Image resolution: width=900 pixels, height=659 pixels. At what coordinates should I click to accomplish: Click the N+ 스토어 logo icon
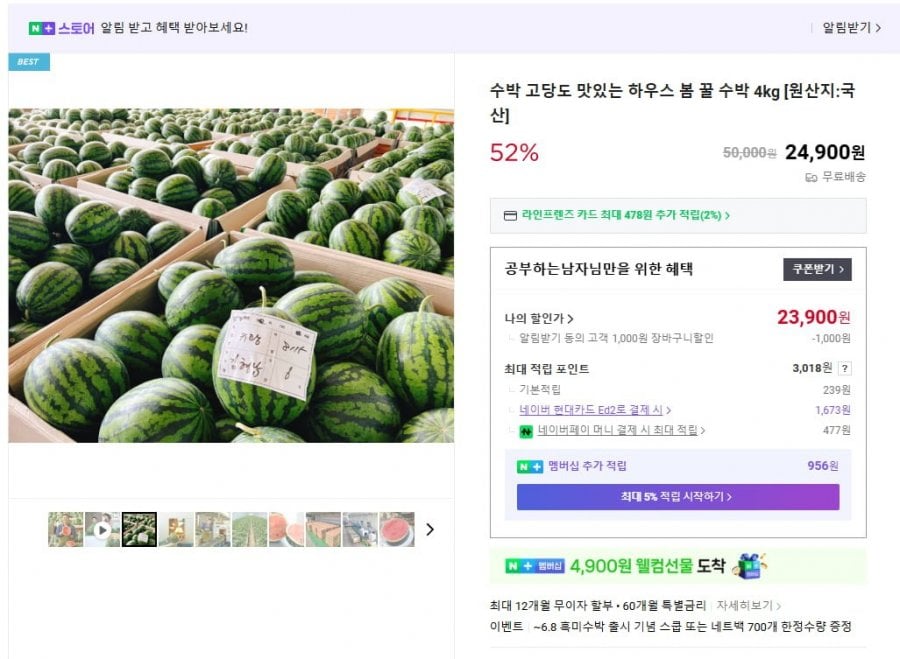point(41,28)
